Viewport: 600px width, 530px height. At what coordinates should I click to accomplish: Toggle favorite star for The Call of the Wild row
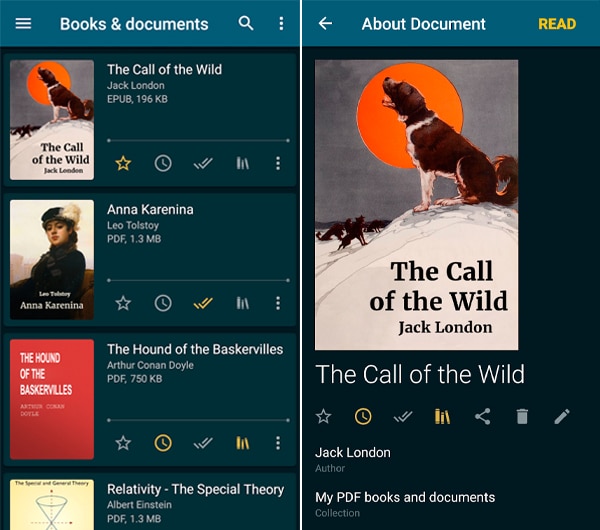click(123, 163)
